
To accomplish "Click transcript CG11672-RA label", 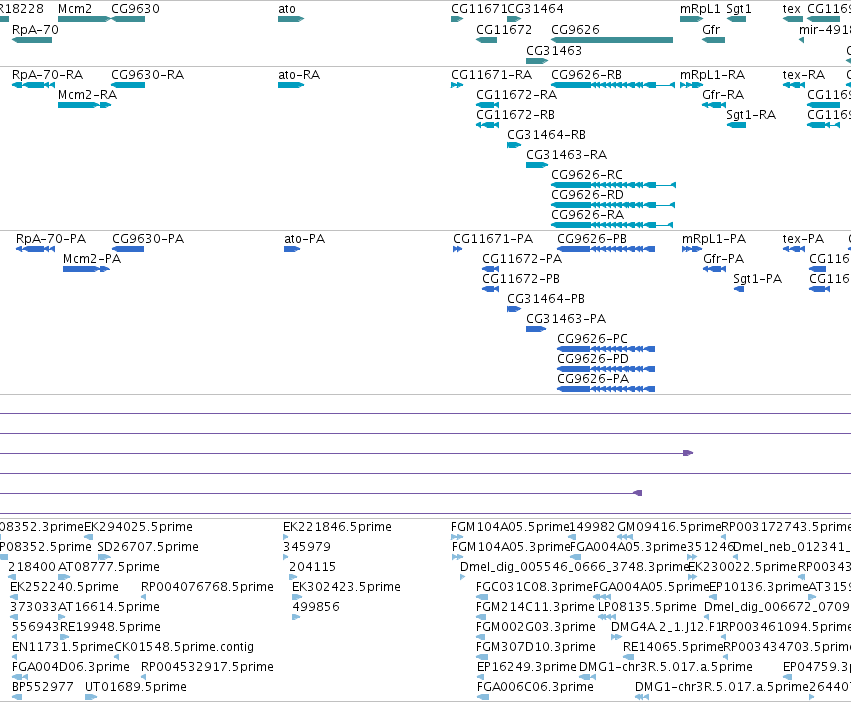I will [x=516, y=94].
